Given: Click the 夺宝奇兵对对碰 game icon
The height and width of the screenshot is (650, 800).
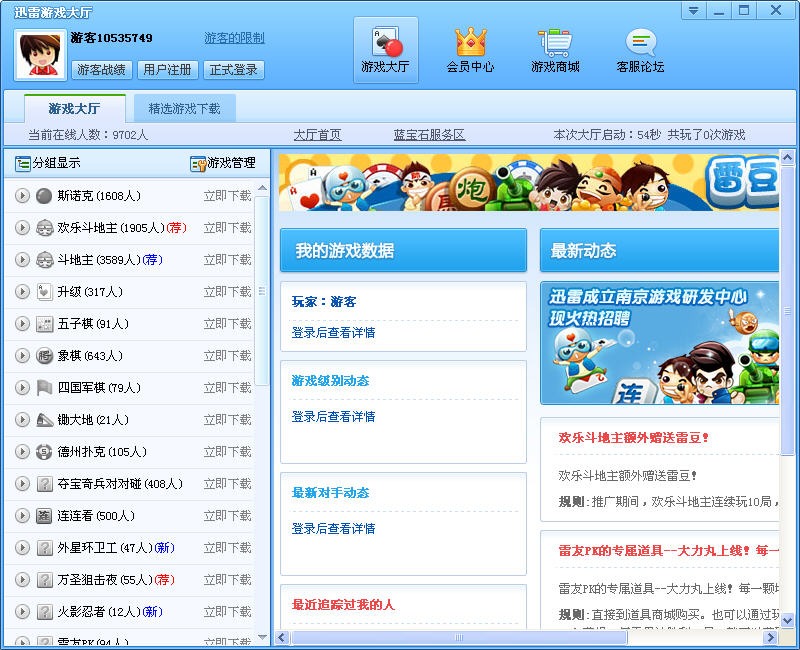Looking at the screenshot, I should pyautogui.click(x=44, y=484).
